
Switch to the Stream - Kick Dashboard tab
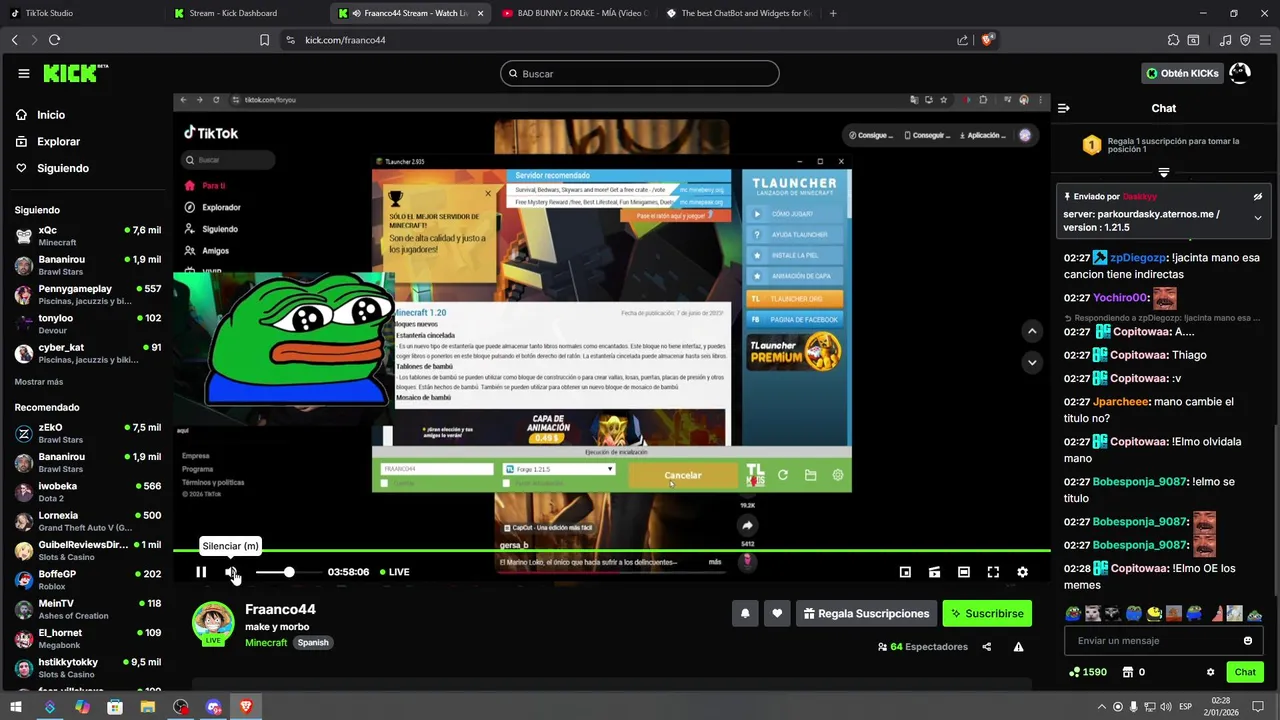pyautogui.click(x=245, y=13)
